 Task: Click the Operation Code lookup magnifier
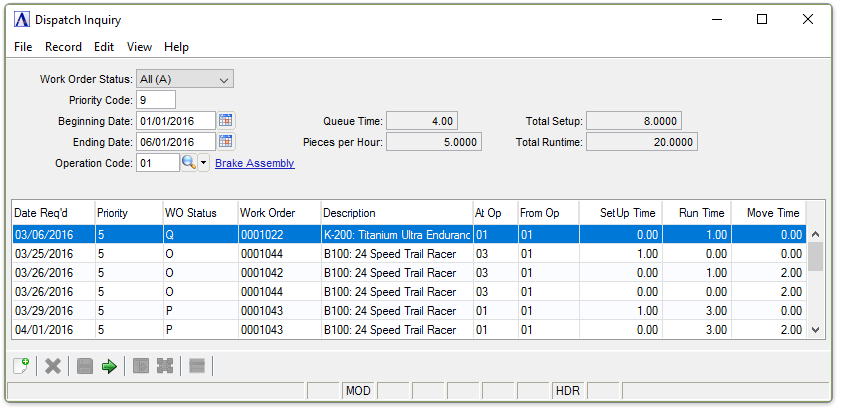coord(189,163)
